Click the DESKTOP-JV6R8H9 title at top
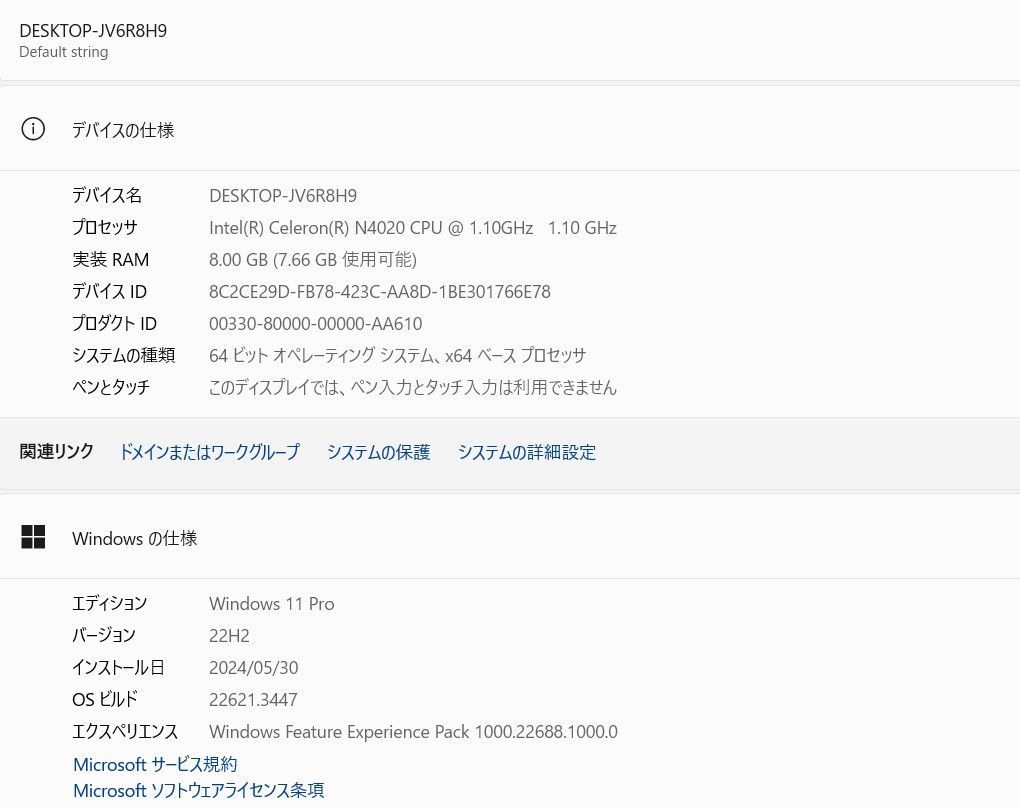Viewport: 1020px width, 808px height. (93, 31)
